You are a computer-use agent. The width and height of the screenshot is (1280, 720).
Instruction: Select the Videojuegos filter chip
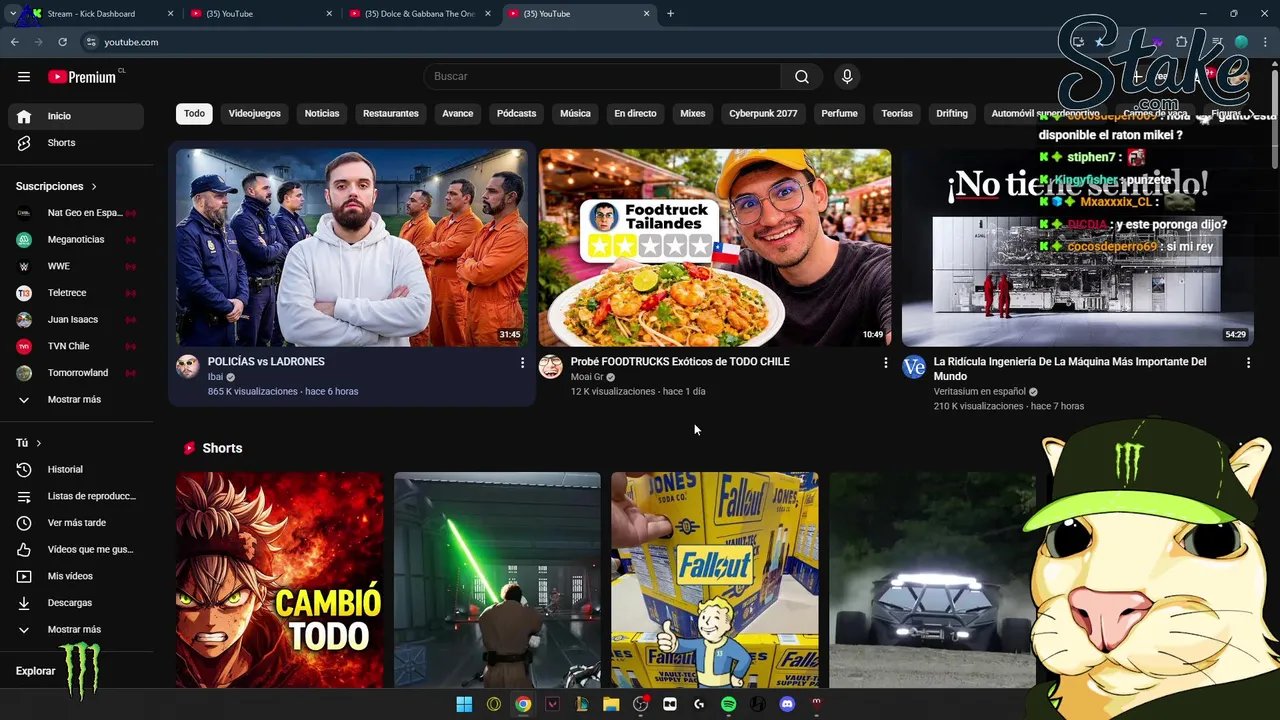[x=255, y=114]
